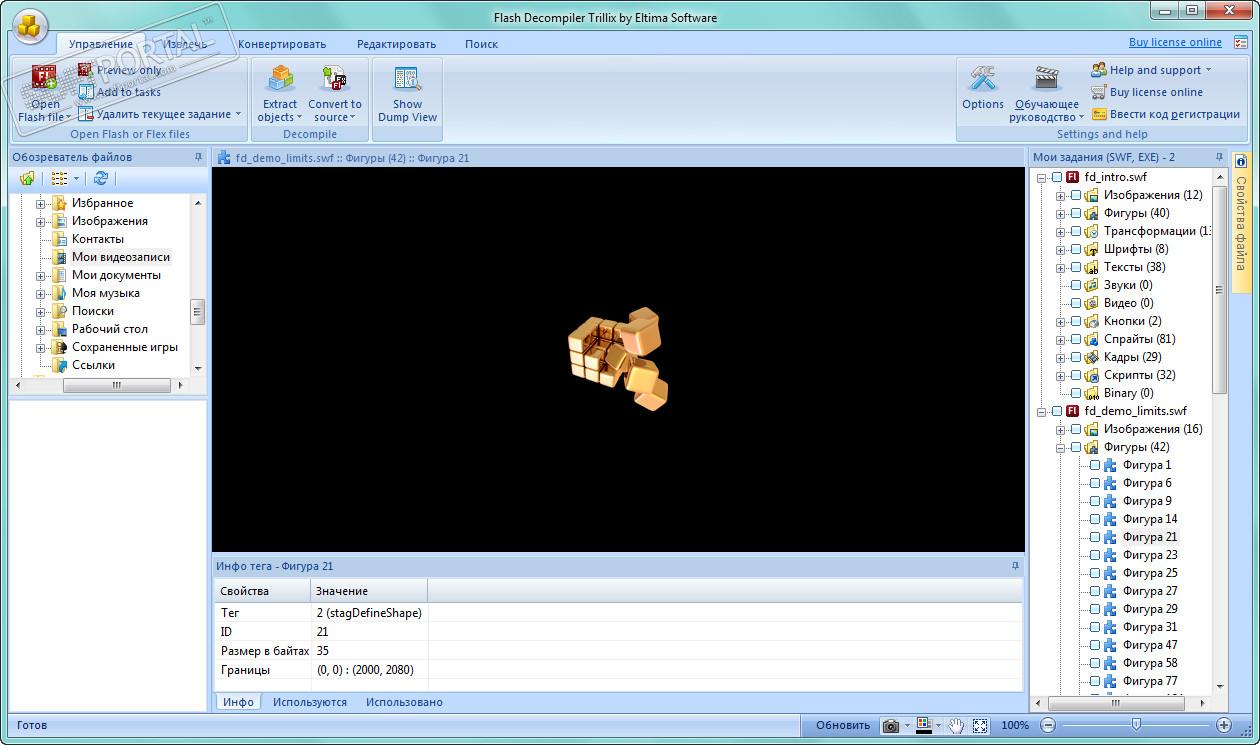
Task: Expand the Рабочий стол folder node
Action: [41, 329]
